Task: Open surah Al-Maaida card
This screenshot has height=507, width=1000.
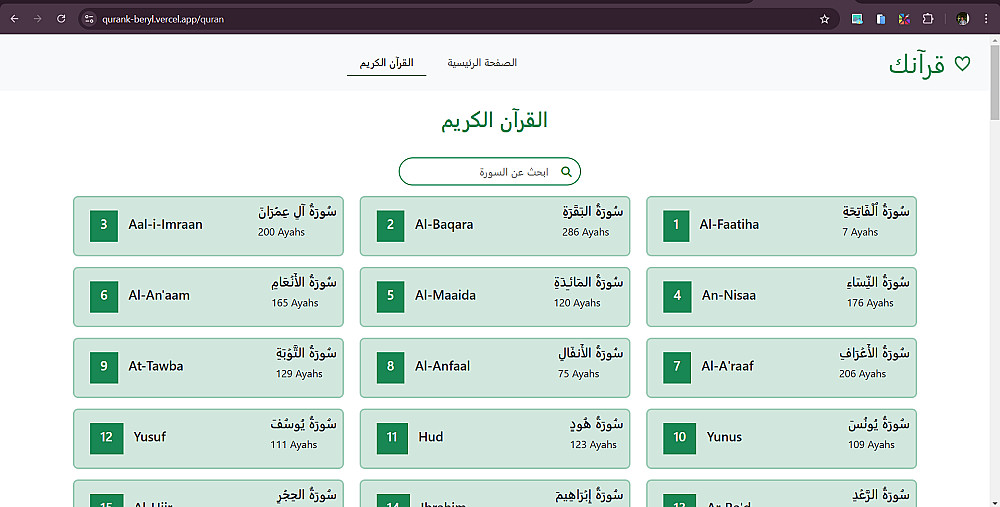Action: [495, 297]
